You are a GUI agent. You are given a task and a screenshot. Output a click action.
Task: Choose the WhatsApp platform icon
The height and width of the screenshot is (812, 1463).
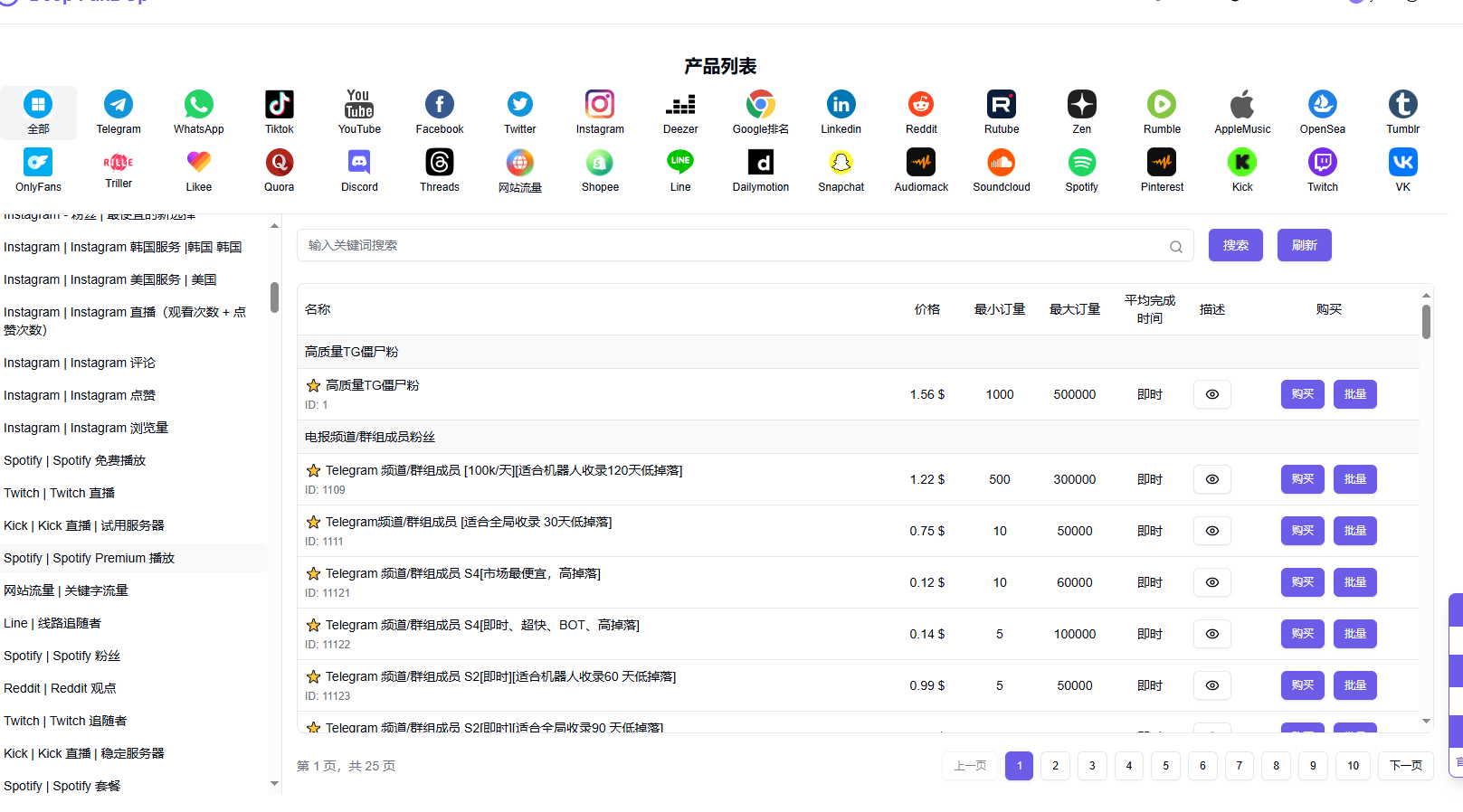pos(199,104)
